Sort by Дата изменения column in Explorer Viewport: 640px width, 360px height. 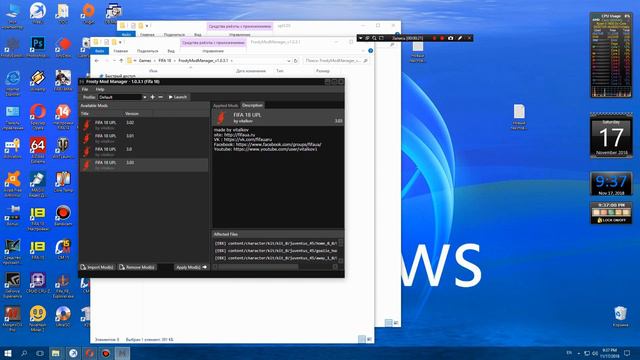pyautogui.click(x=251, y=71)
